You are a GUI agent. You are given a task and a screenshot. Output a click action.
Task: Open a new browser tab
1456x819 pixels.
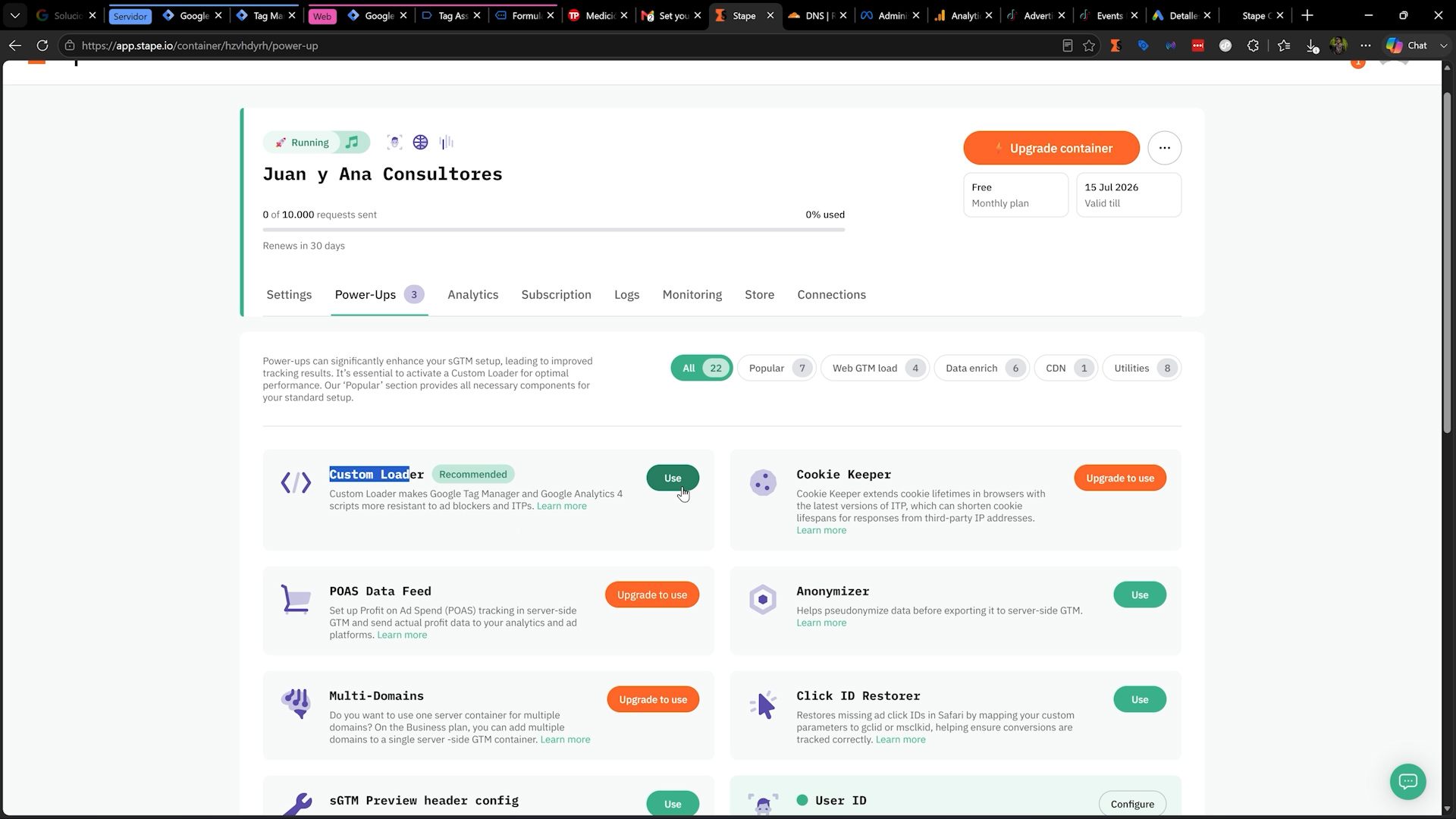coord(1307,15)
